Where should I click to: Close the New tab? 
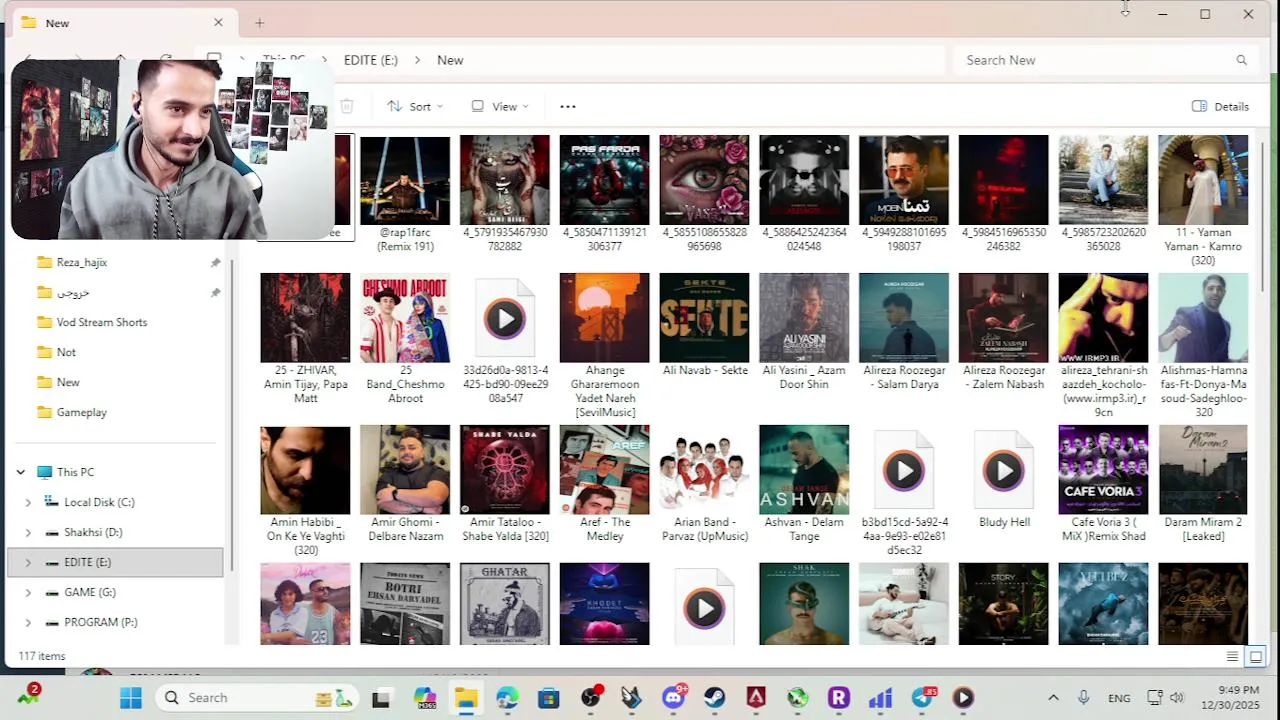coord(218,22)
